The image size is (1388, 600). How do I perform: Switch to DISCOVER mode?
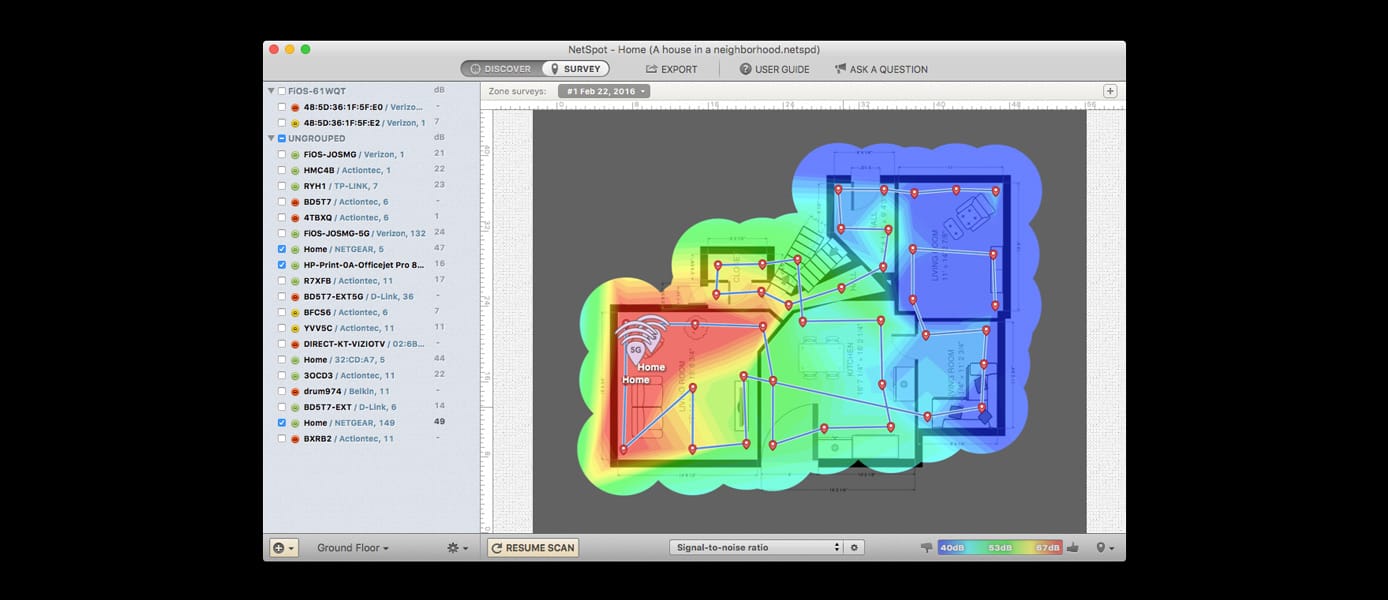coord(502,69)
